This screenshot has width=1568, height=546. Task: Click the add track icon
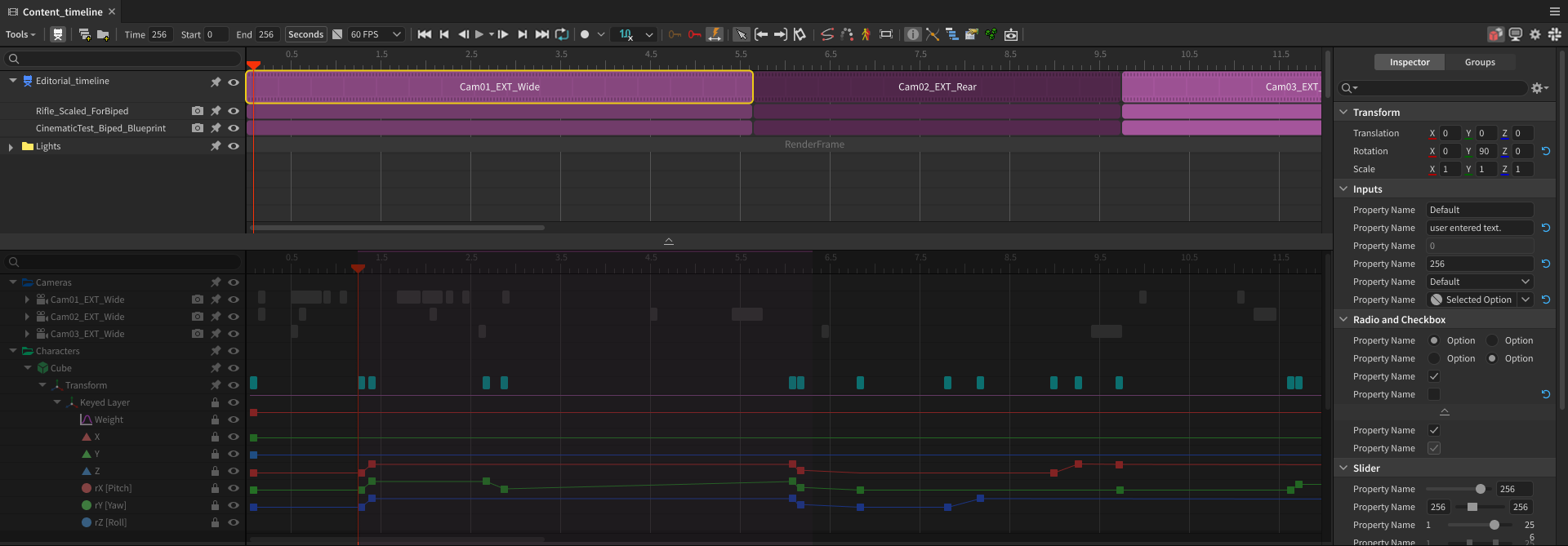coord(84,34)
